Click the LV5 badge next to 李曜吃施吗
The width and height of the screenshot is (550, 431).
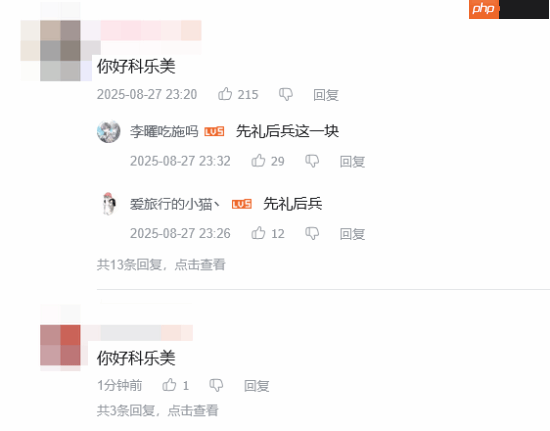click(x=214, y=132)
